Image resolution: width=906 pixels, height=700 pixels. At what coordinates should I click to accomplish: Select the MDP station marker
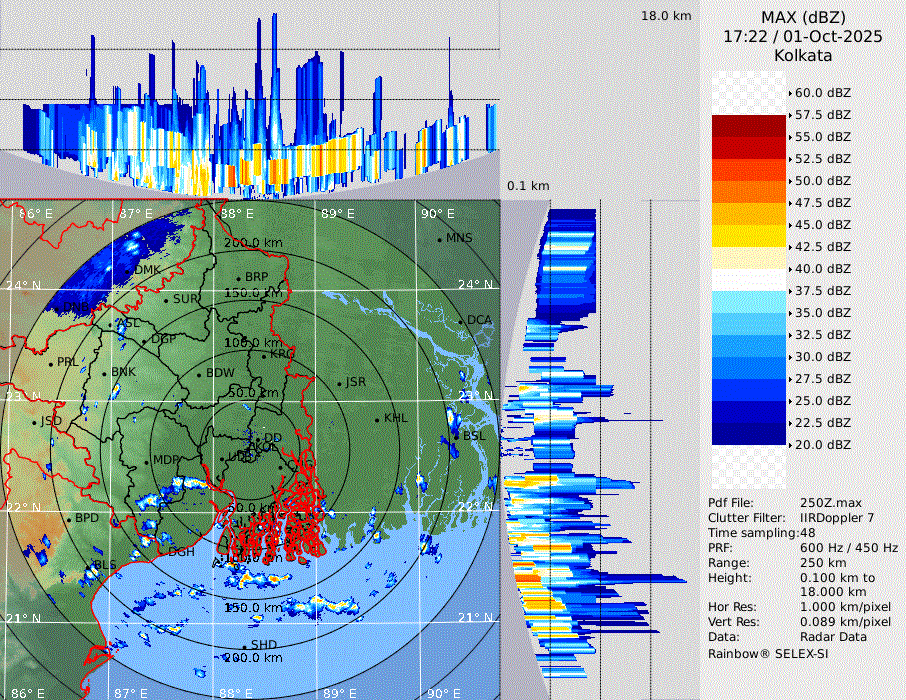pyautogui.click(x=146, y=461)
